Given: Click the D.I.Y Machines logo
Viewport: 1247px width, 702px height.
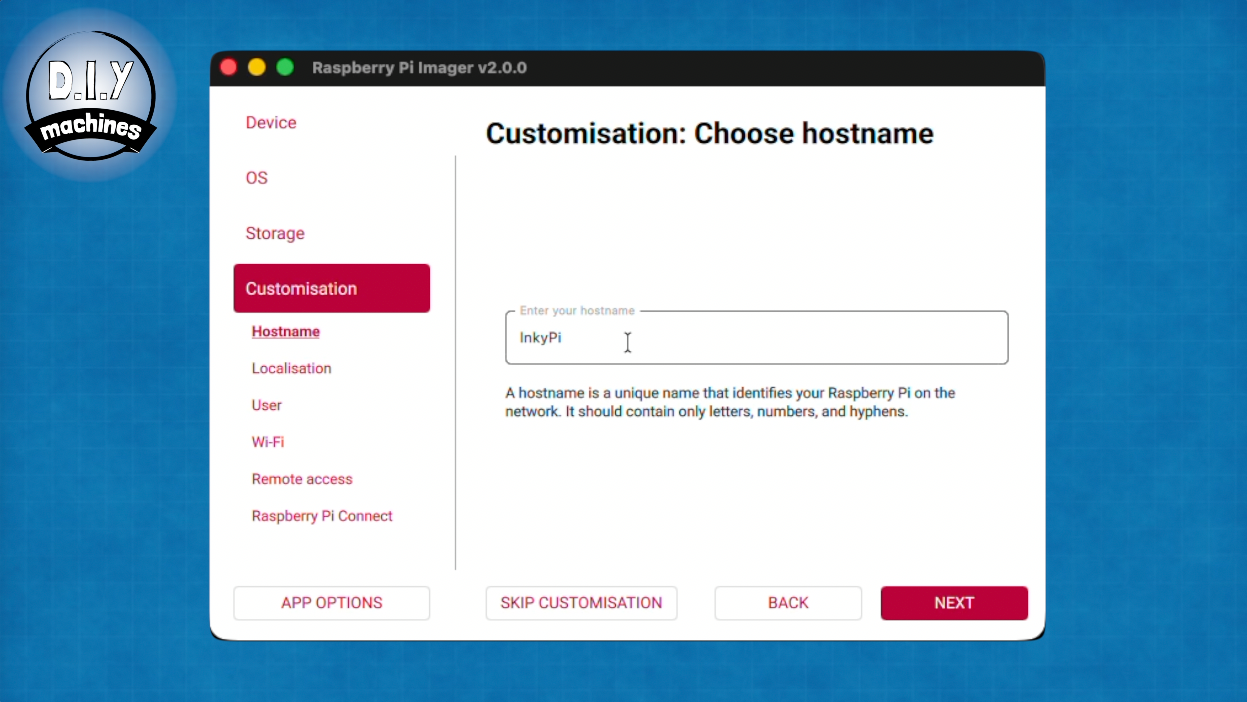Looking at the screenshot, I should (90, 95).
